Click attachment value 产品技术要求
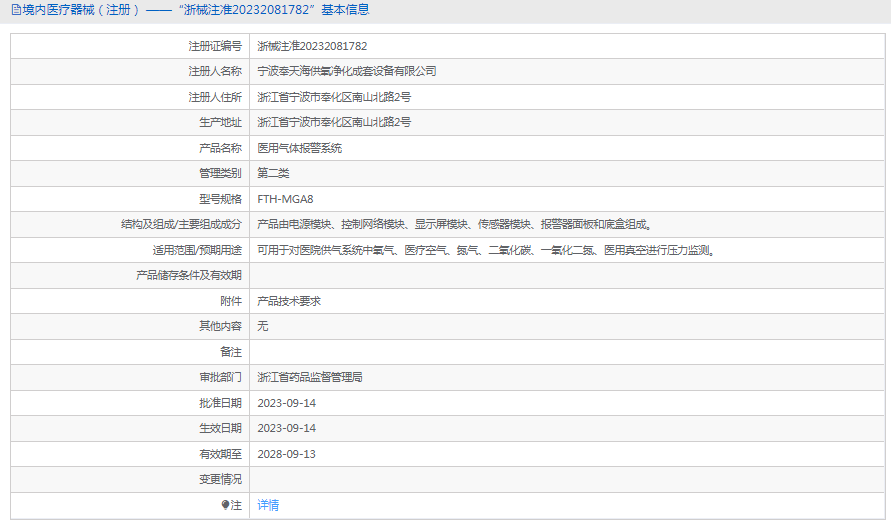The image size is (891, 528). (x=289, y=301)
